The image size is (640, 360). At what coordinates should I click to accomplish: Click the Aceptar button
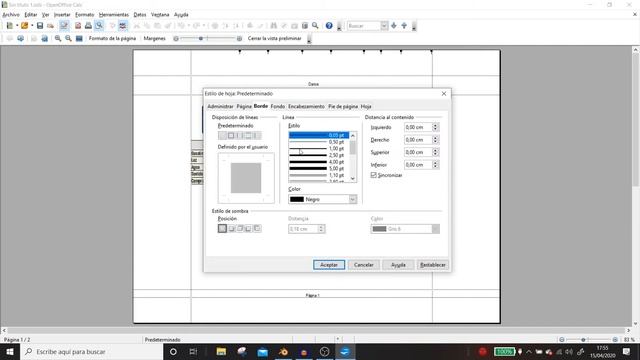329,265
